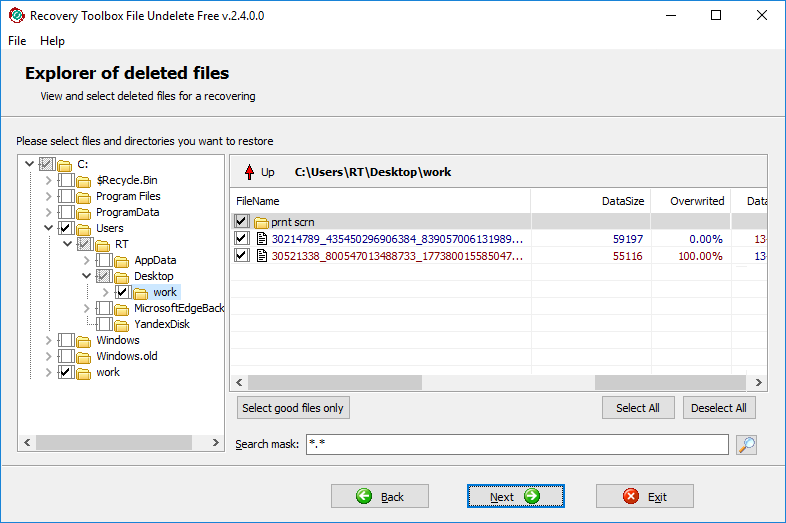Image resolution: width=786 pixels, height=523 pixels.
Task: Quit with the Exit button
Action: [x=645, y=496]
